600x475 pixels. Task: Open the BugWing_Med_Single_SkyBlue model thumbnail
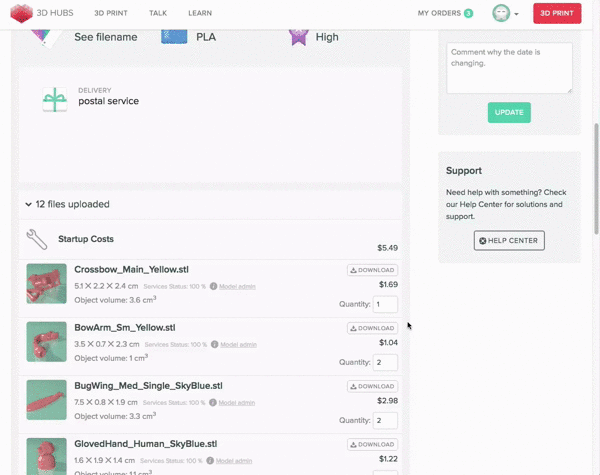click(x=46, y=400)
